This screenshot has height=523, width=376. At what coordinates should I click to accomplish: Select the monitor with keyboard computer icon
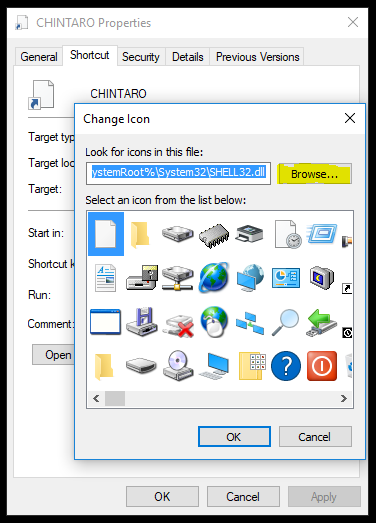coord(214,366)
